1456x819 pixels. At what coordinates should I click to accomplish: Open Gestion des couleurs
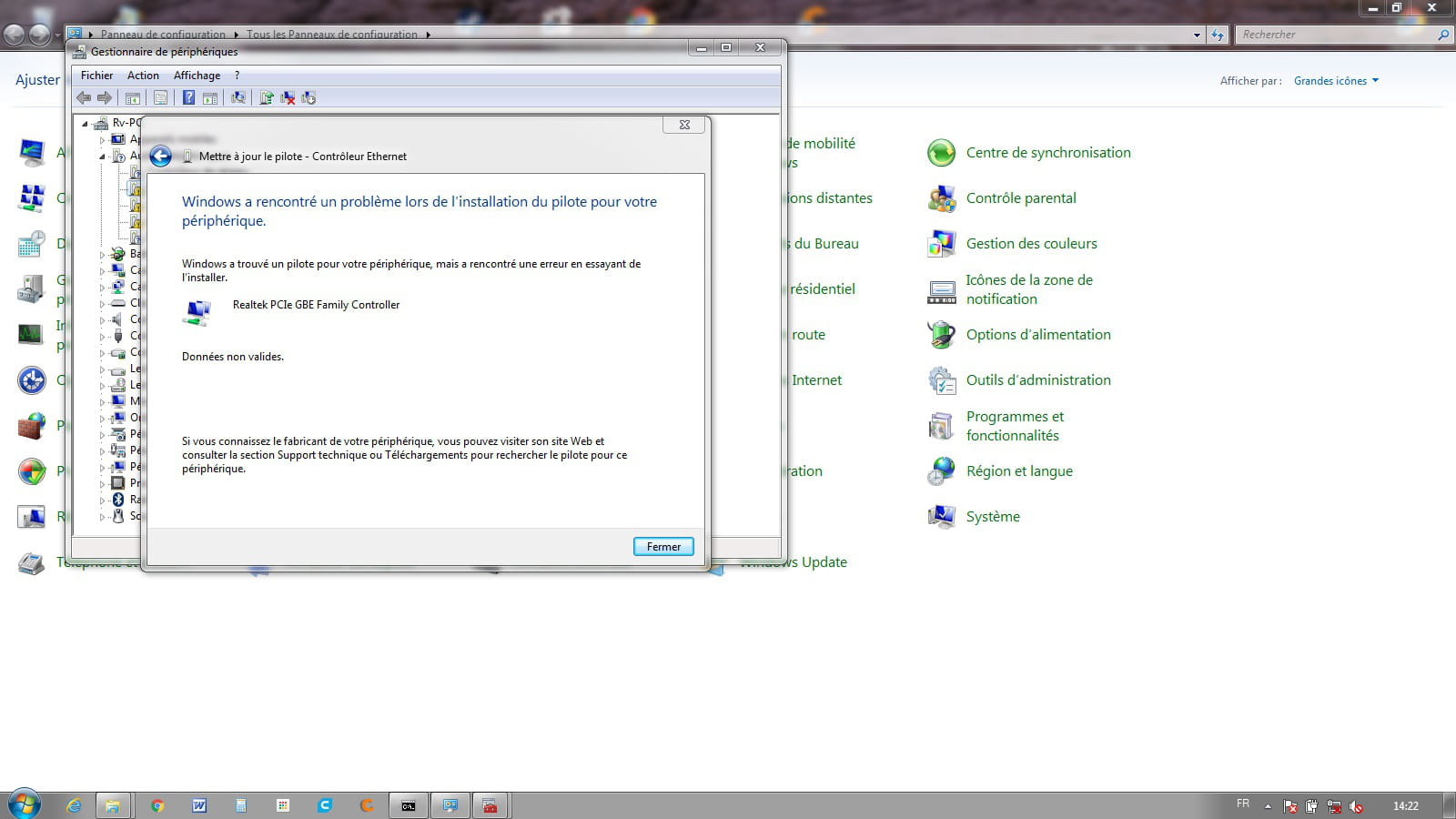pyautogui.click(x=1032, y=244)
